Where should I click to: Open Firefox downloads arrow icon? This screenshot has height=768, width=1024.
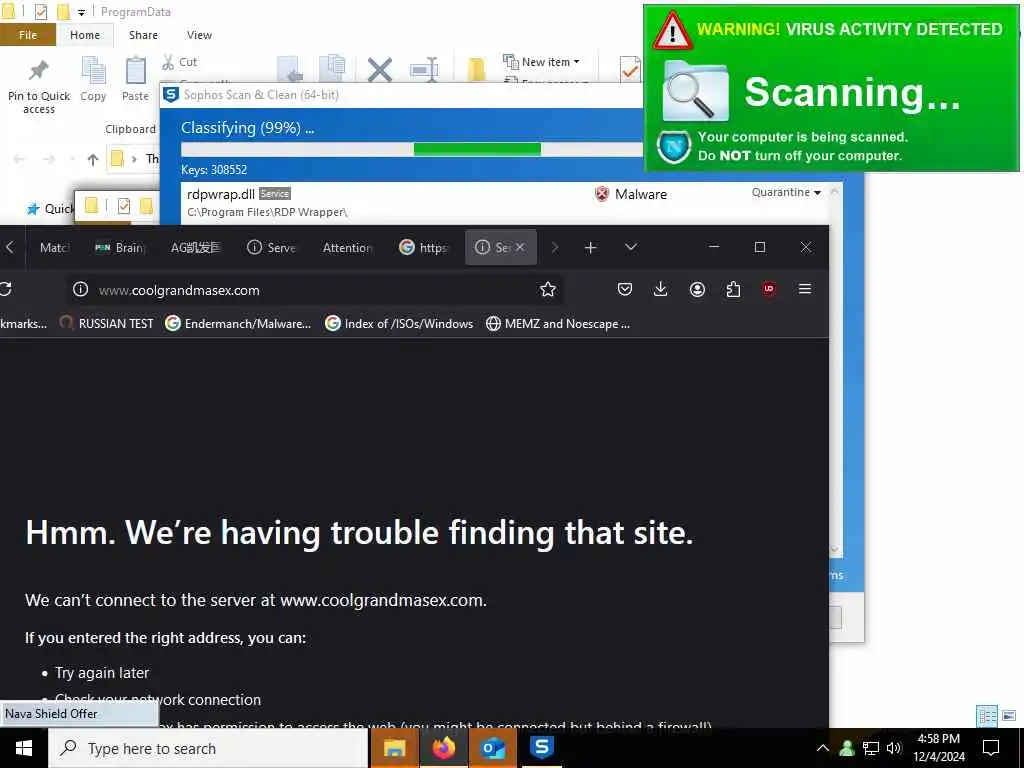[x=660, y=289]
